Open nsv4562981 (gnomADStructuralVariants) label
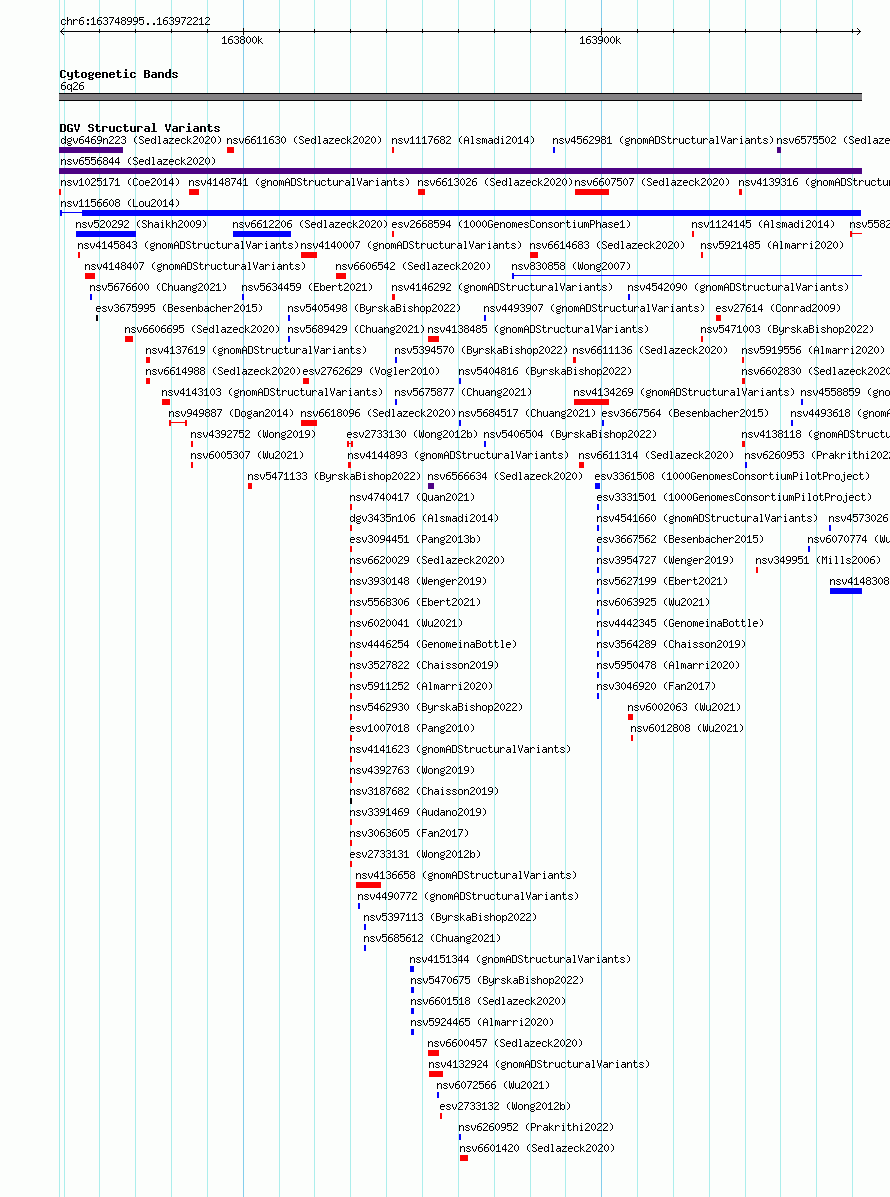 coord(663,140)
